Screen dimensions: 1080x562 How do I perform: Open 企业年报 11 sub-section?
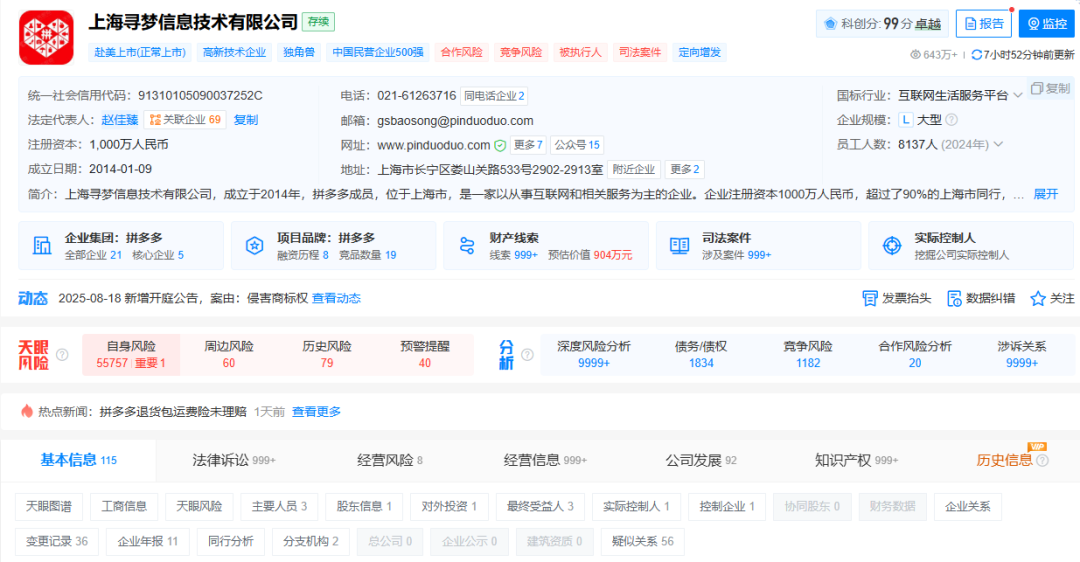147,541
